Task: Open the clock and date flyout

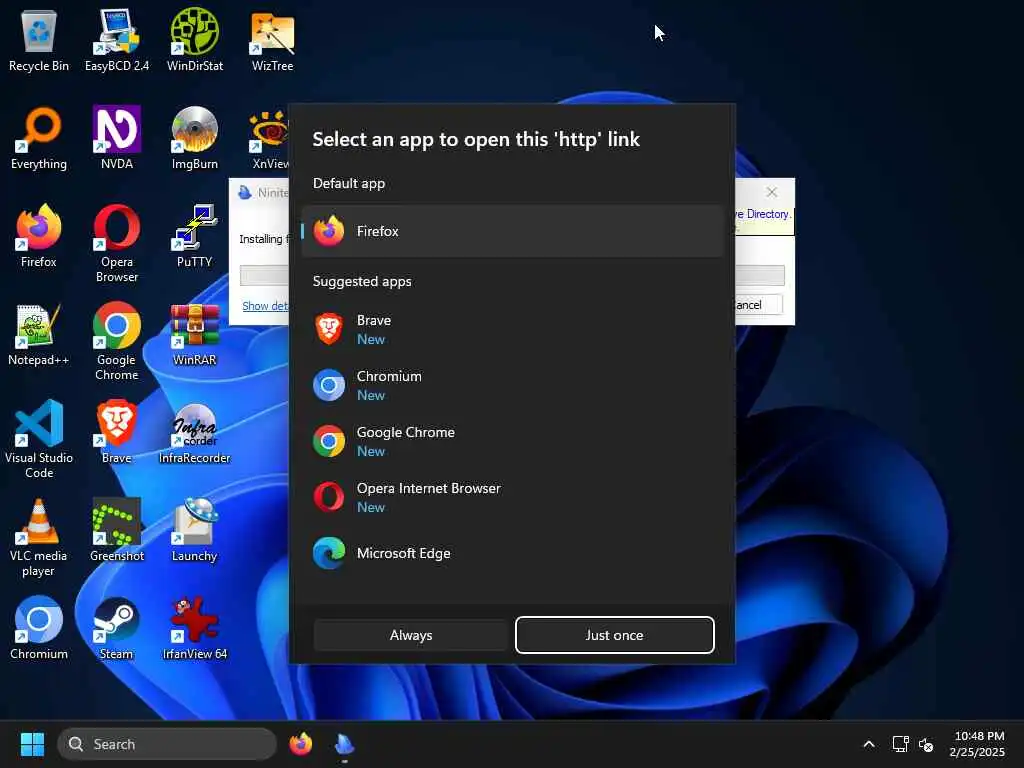Action: (x=977, y=744)
